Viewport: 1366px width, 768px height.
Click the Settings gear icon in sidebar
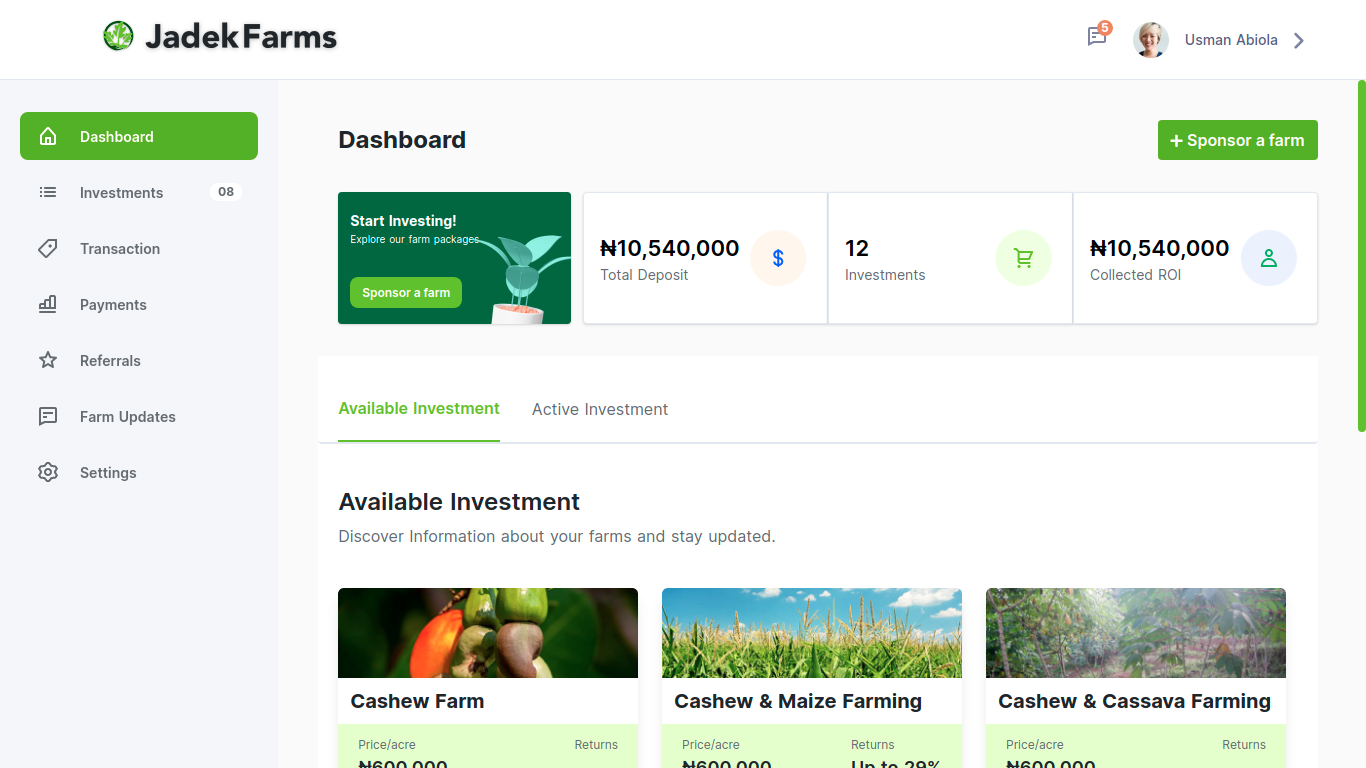click(x=48, y=472)
